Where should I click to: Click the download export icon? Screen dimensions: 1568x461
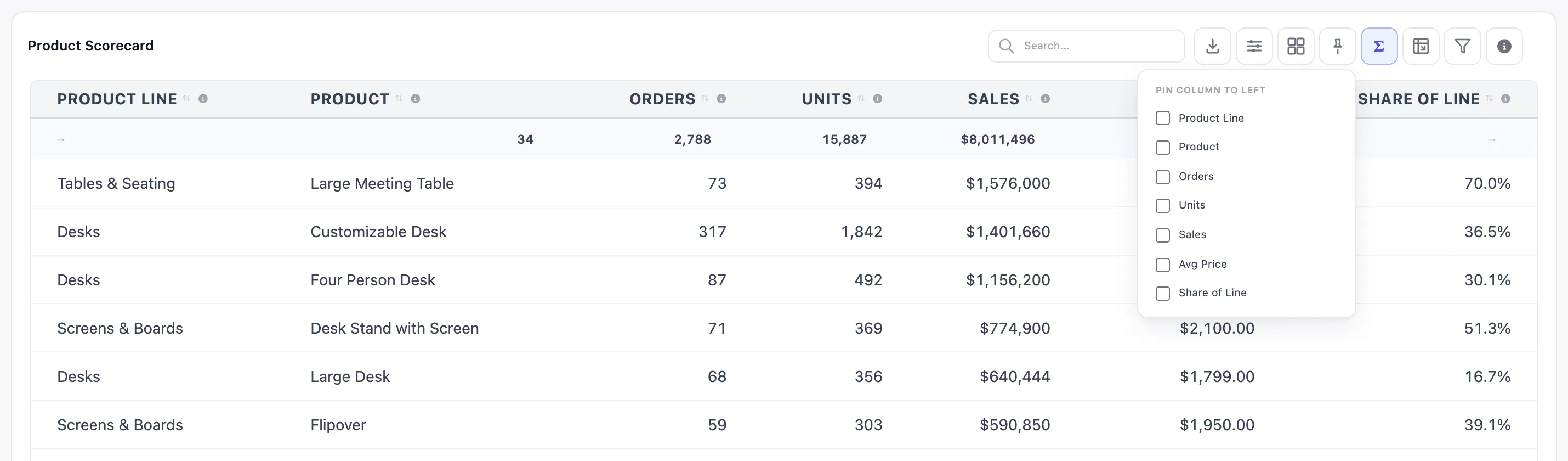(x=1212, y=46)
